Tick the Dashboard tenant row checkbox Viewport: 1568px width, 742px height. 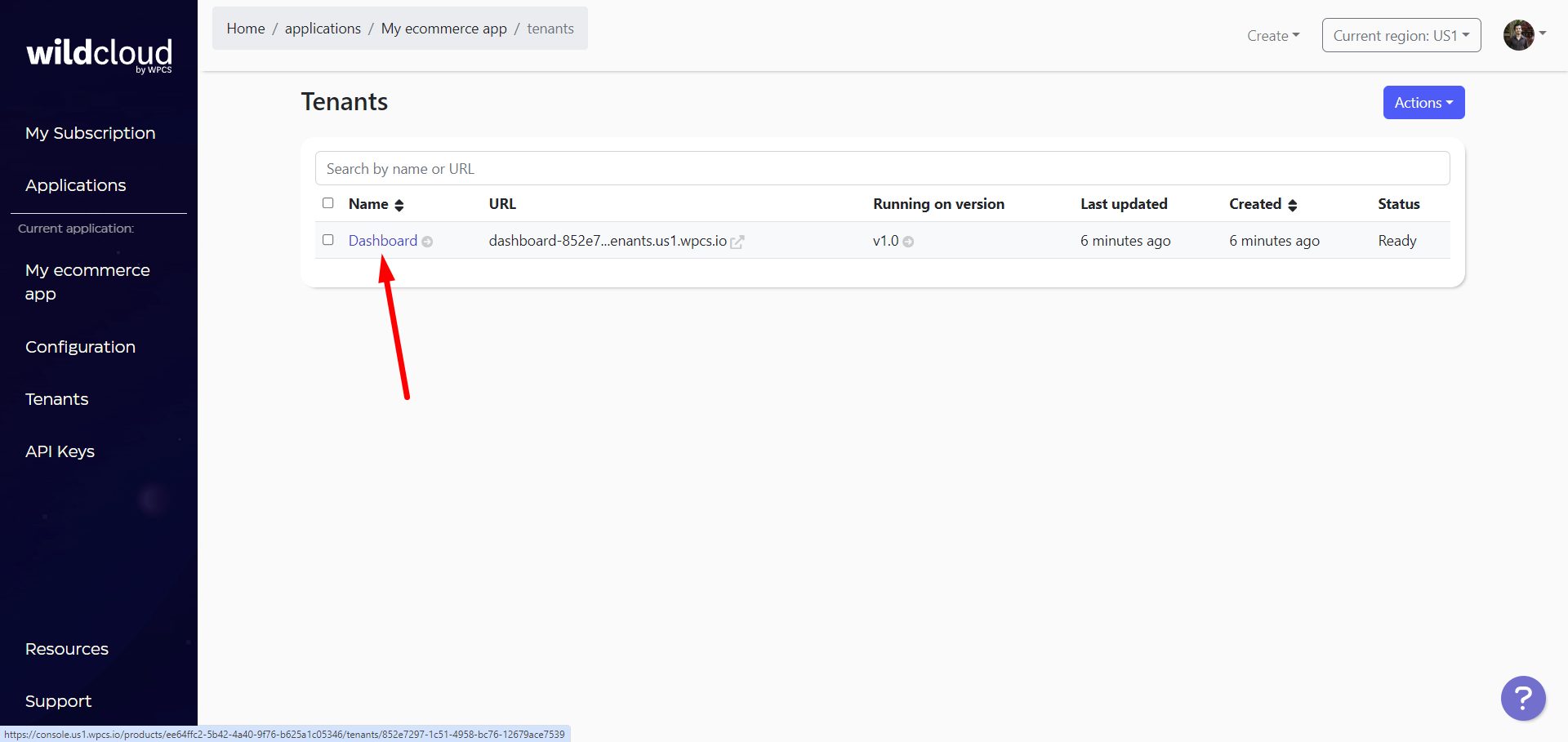(x=328, y=240)
